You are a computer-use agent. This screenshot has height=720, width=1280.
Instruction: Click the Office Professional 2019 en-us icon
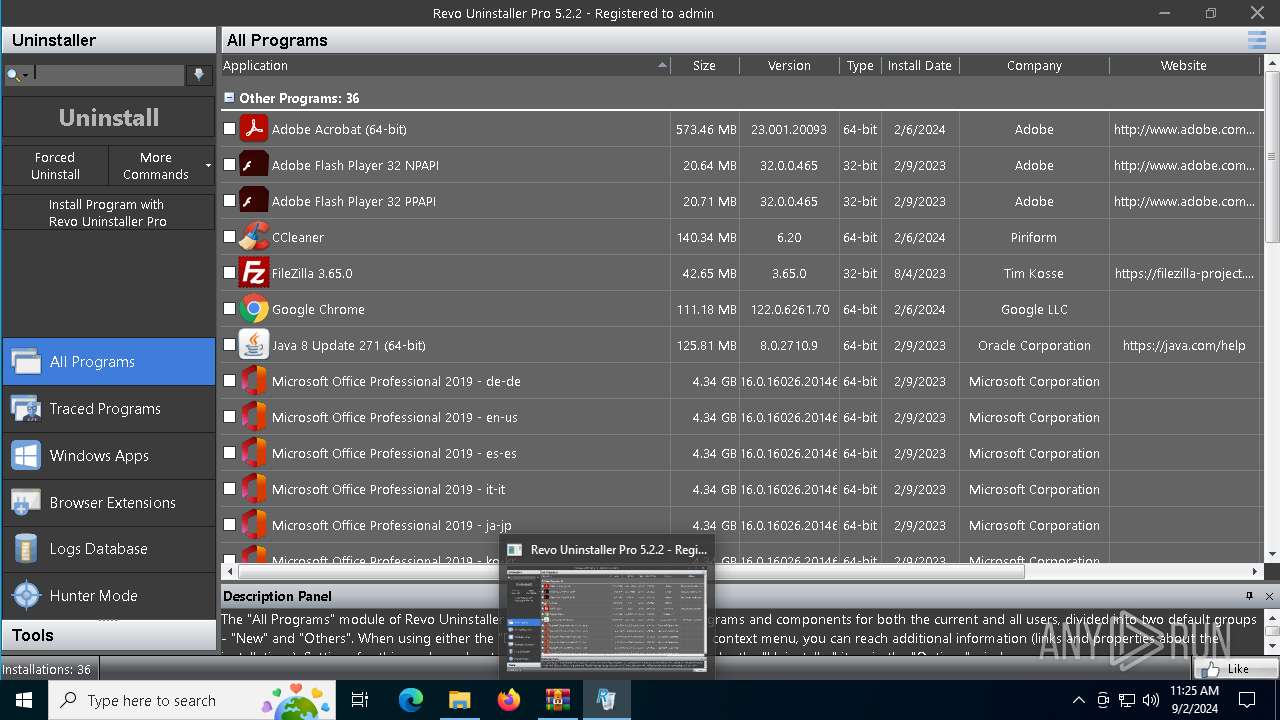coord(254,417)
